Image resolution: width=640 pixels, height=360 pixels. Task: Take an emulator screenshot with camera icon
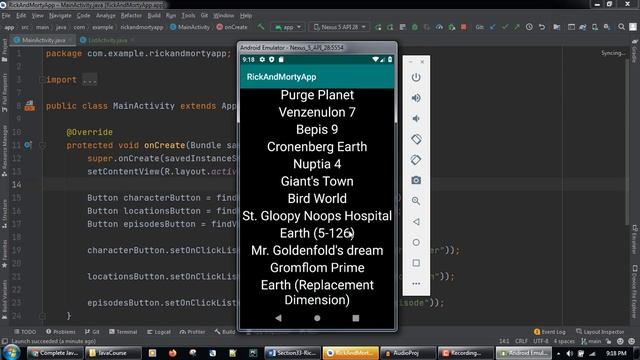[416, 180]
